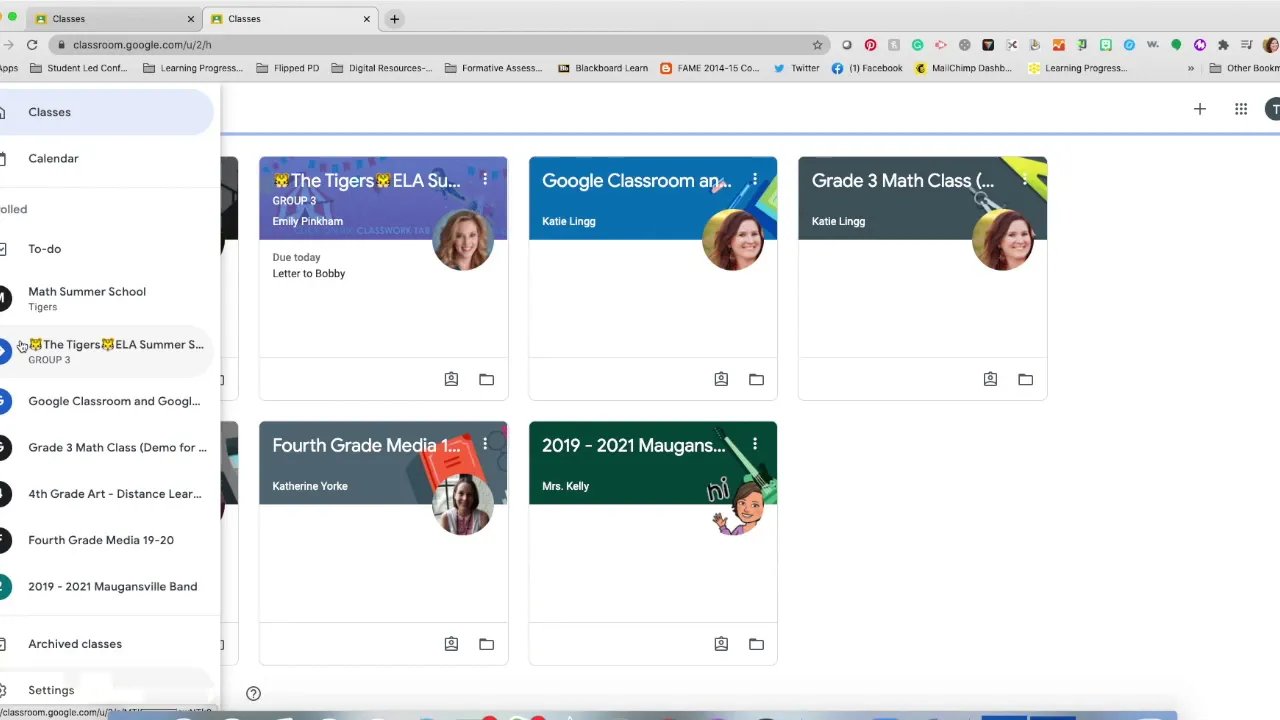The width and height of the screenshot is (1280, 720).
Task: Open Grade 3 Math Class card title
Action: click(903, 181)
